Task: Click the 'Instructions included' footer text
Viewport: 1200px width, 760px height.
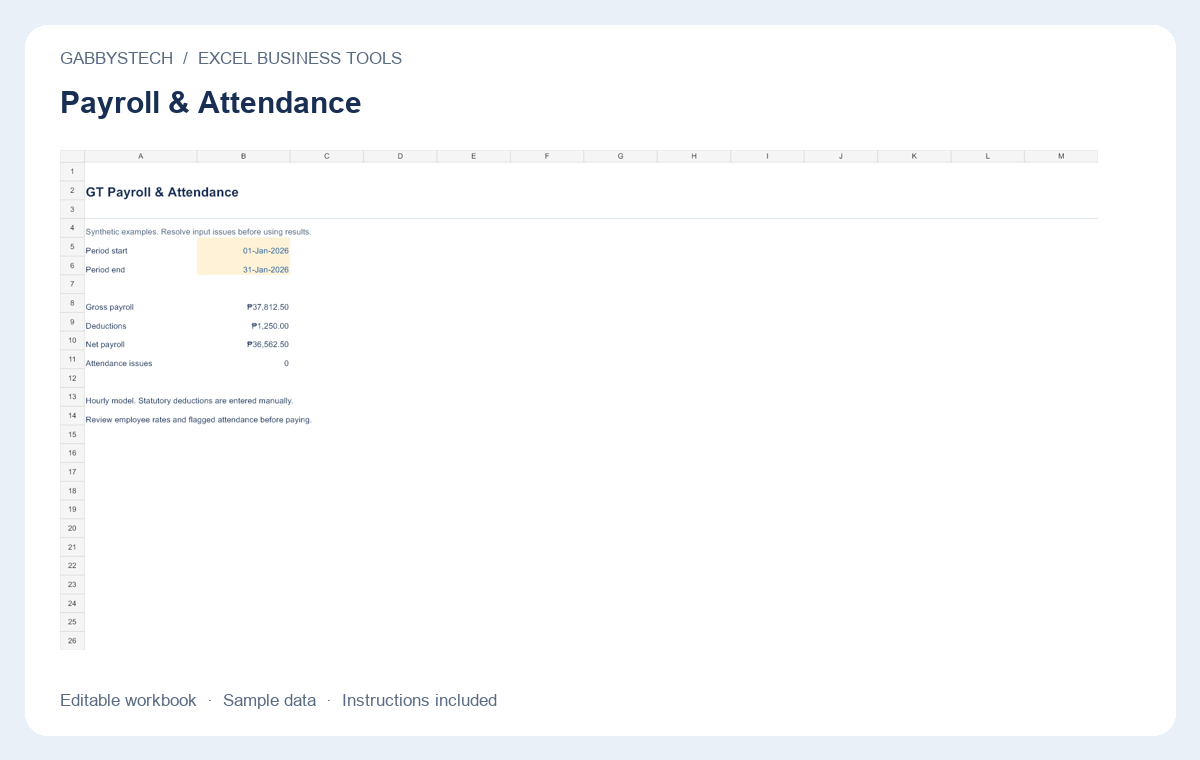Action: click(419, 700)
